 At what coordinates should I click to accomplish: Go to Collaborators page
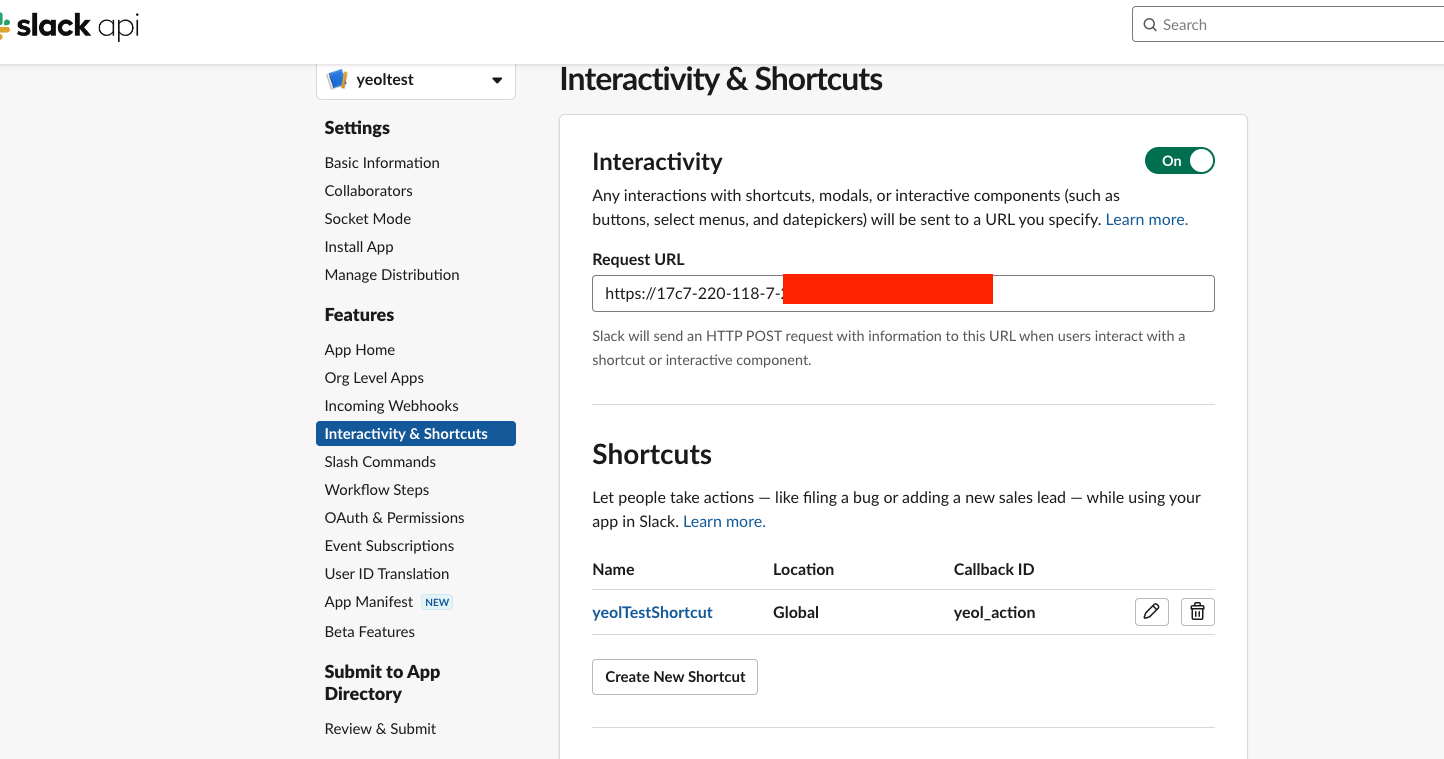pos(368,191)
